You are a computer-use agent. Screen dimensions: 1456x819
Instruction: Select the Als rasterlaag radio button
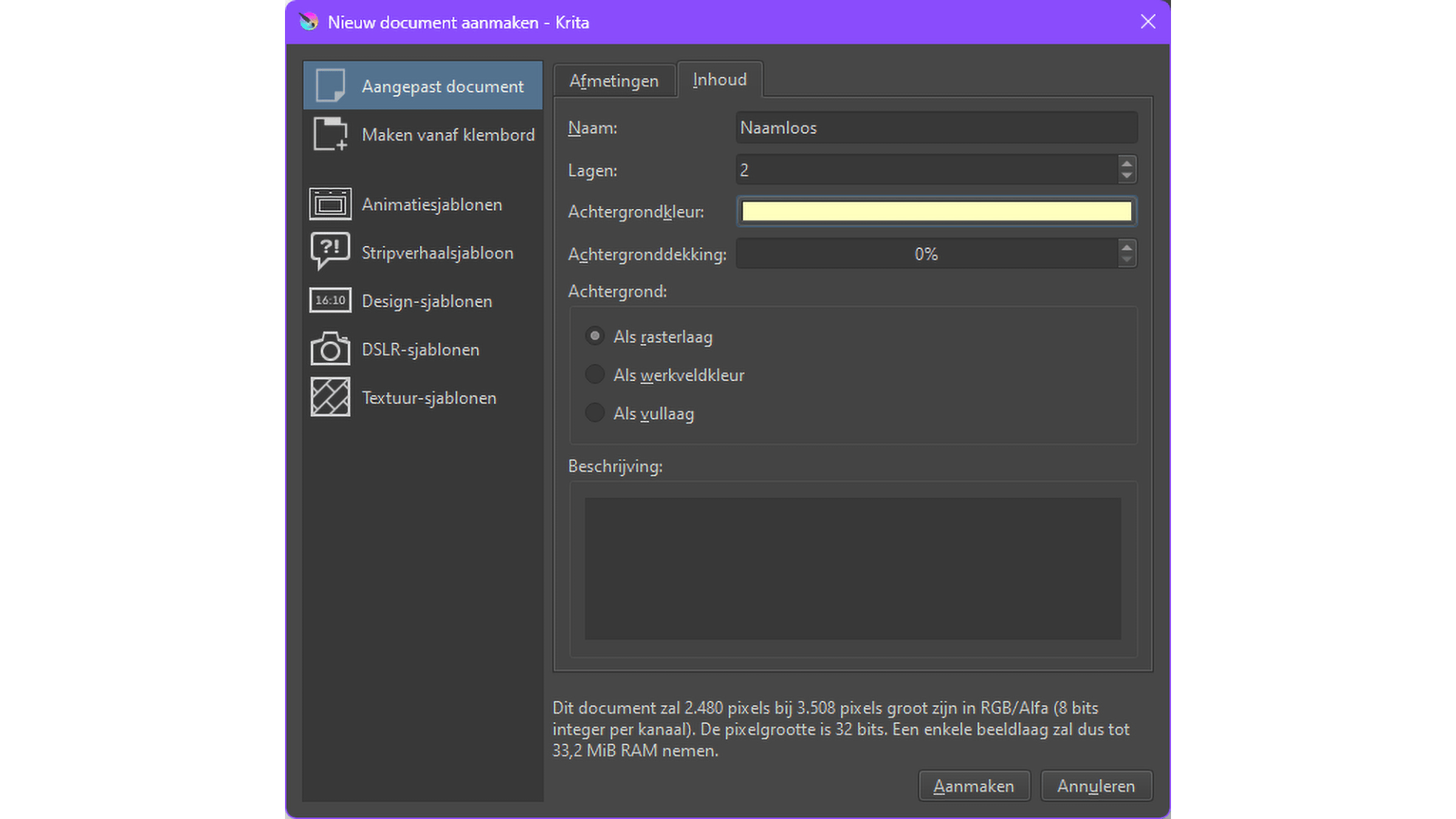pos(594,337)
